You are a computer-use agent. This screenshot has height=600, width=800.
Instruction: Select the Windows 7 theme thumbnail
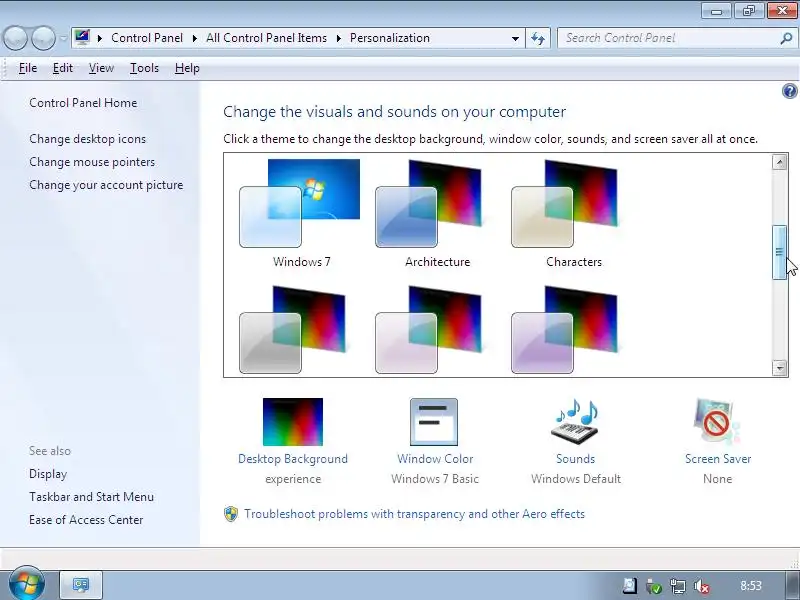300,204
